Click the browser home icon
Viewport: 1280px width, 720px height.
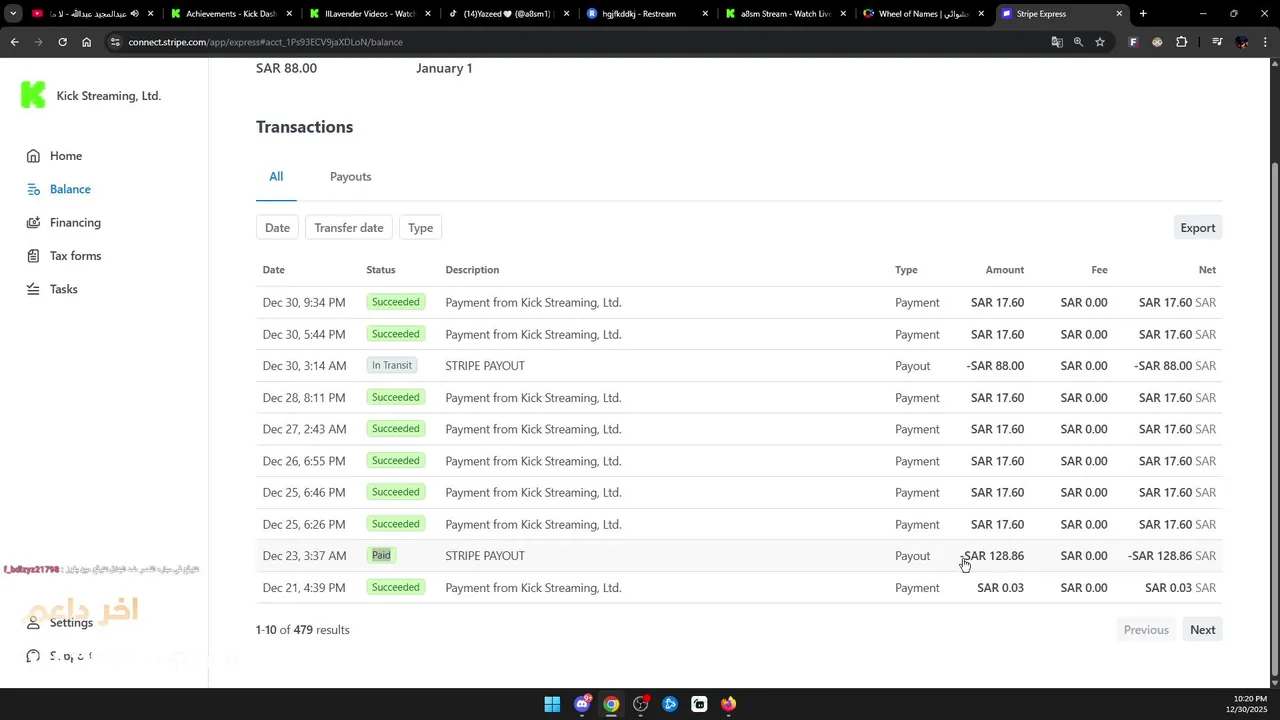86,42
